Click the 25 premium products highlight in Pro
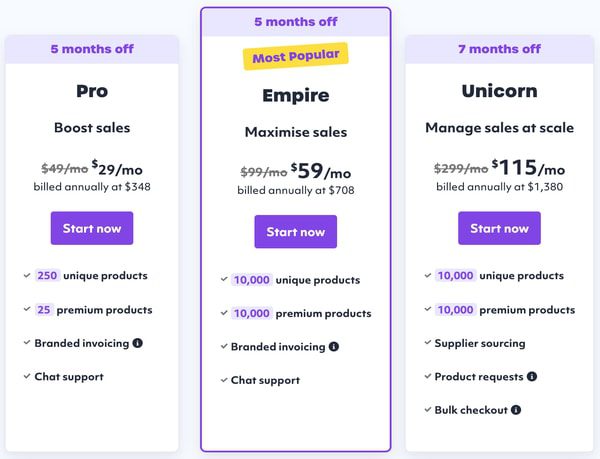This screenshot has width=600, height=459. (x=44, y=309)
